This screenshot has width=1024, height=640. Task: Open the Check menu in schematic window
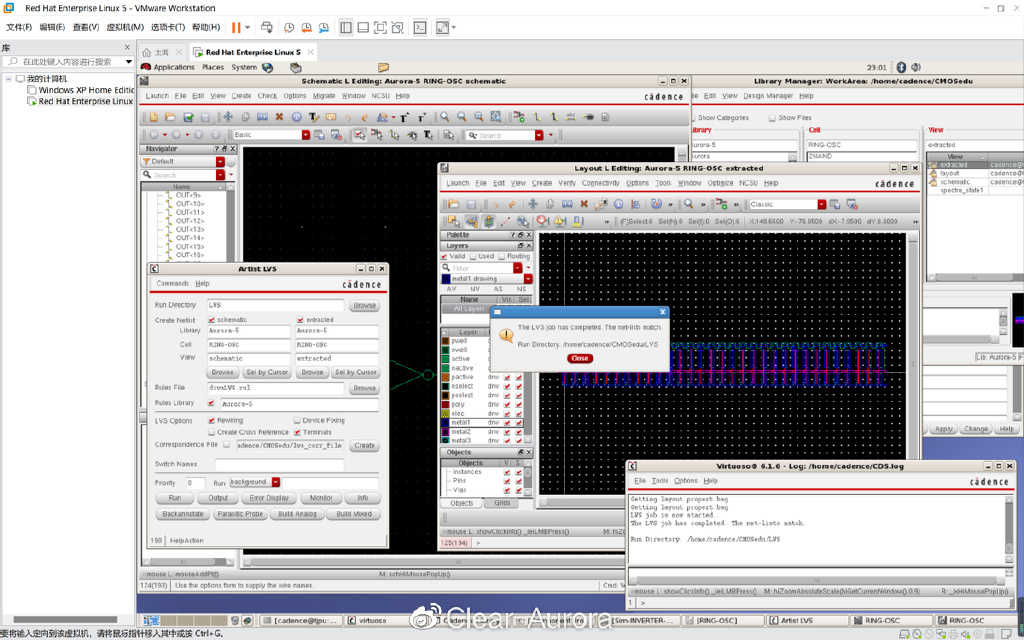267,96
